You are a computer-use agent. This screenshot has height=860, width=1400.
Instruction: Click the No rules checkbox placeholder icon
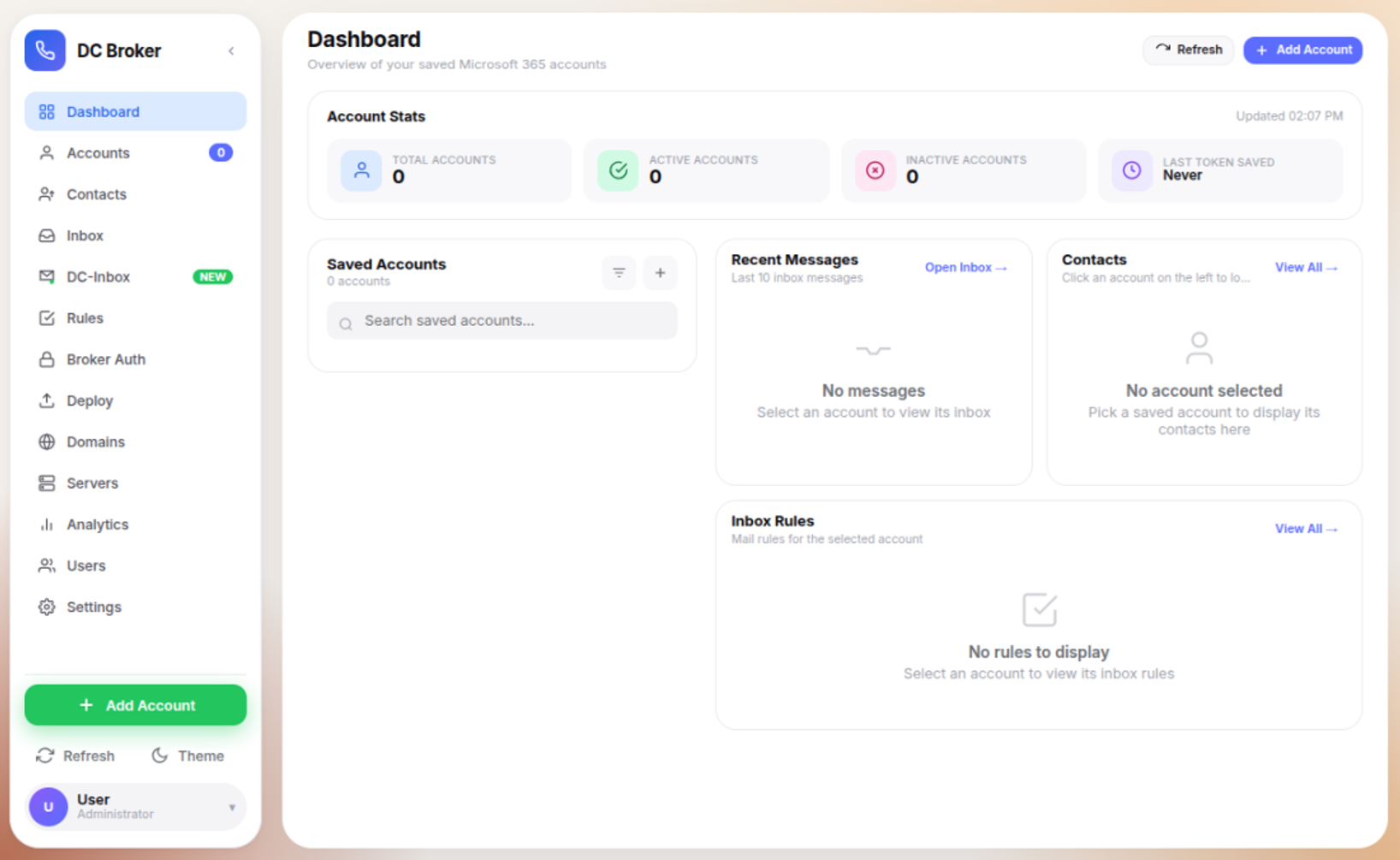point(1040,609)
